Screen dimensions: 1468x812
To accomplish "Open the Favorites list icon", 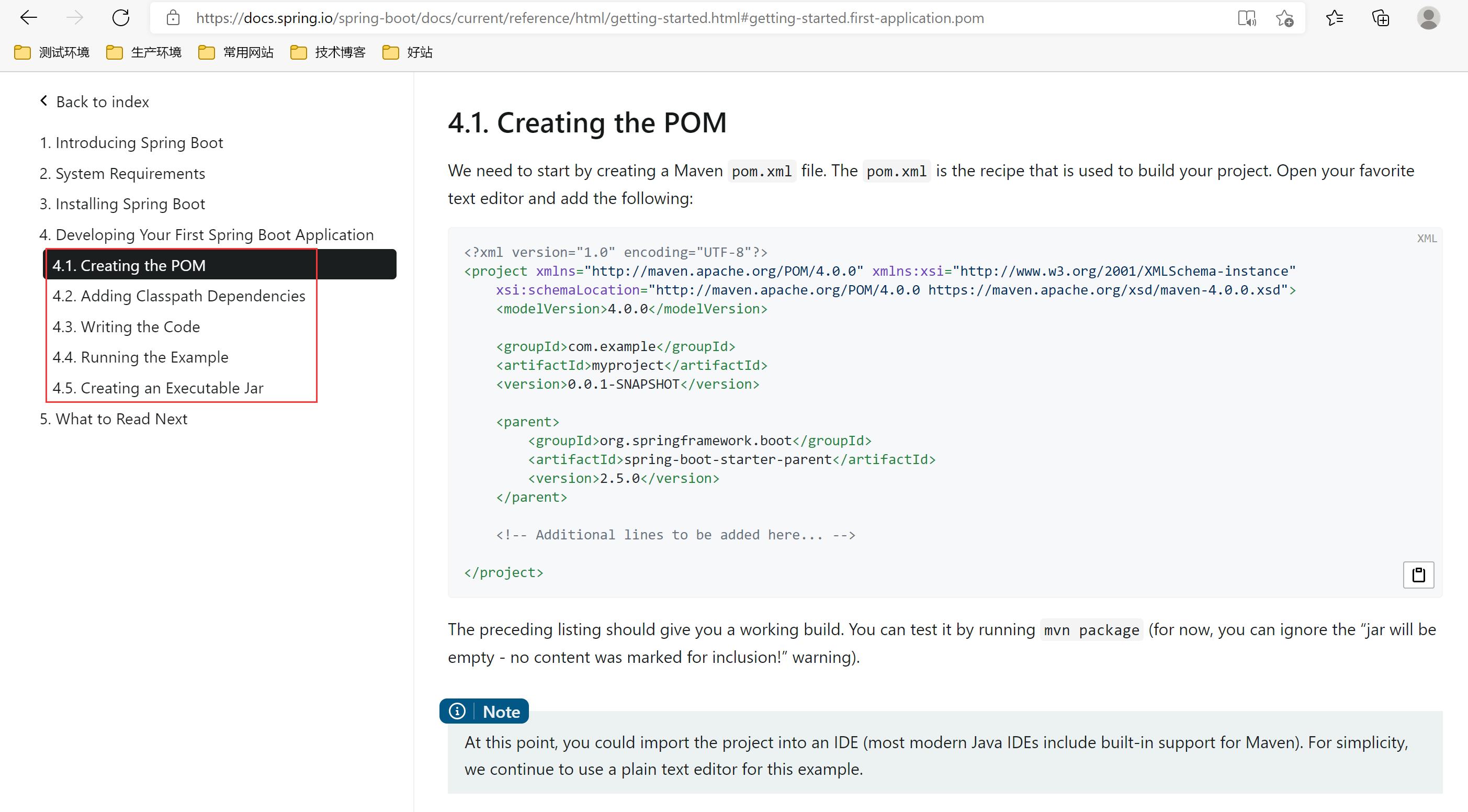I will (x=1334, y=18).
